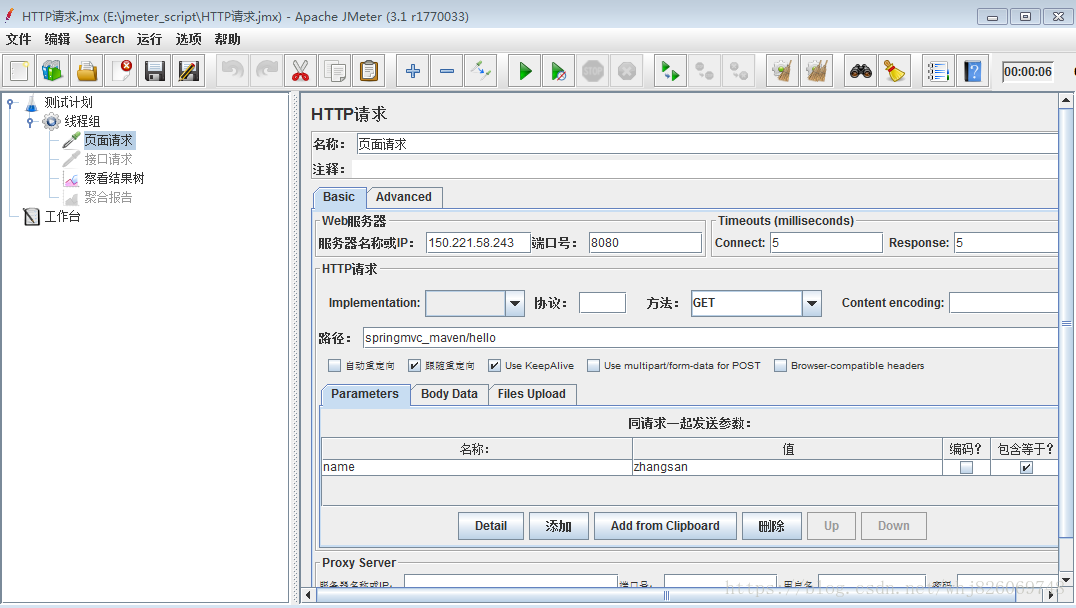Open Help with question mark icon
This screenshot has width=1076, height=608.
972,71
